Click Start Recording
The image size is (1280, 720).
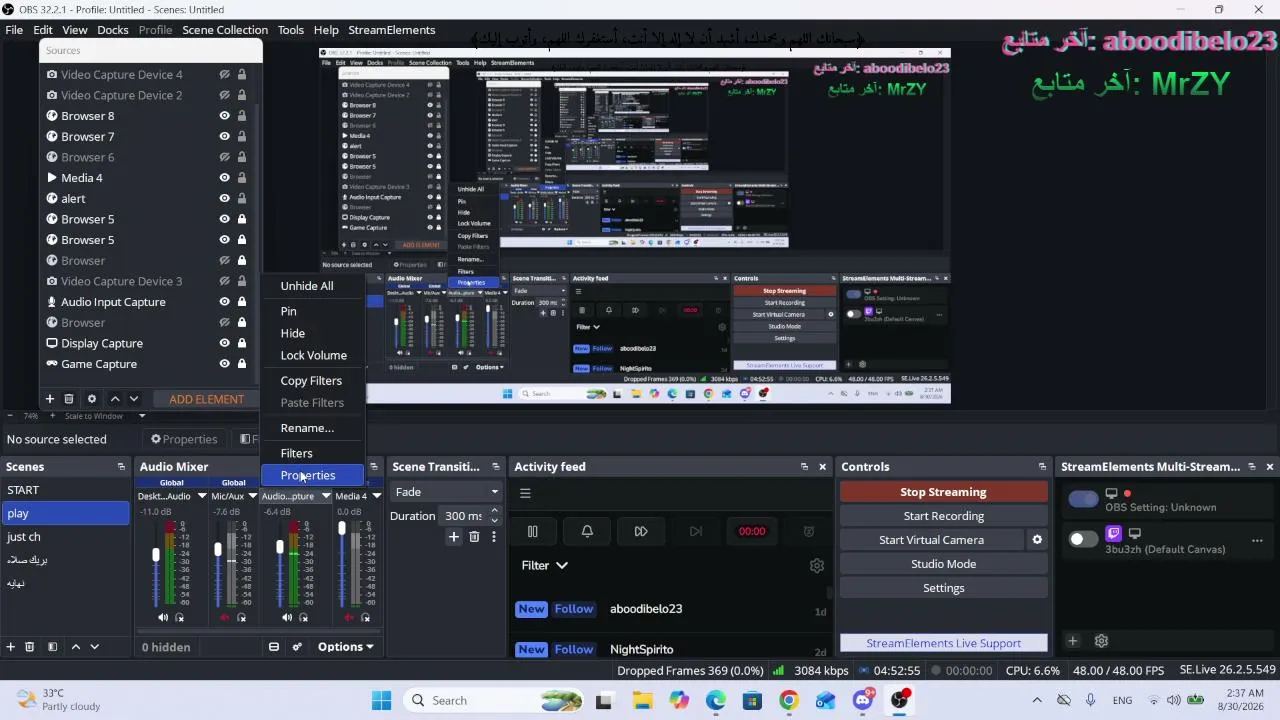(x=943, y=516)
